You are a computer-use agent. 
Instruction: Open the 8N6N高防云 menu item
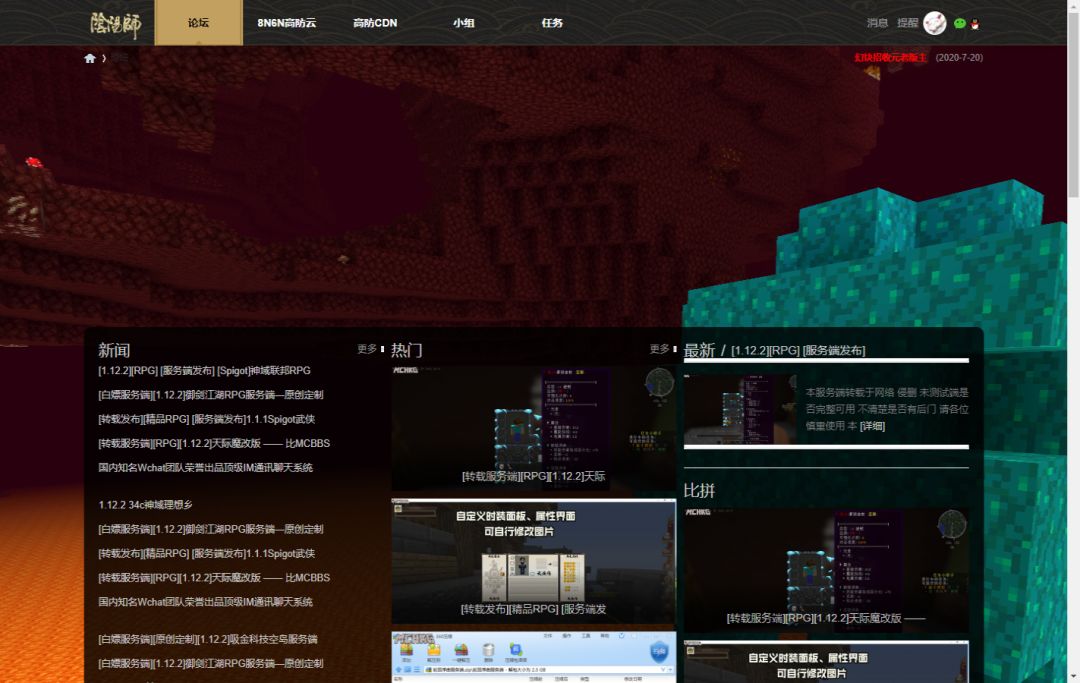[287, 23]
